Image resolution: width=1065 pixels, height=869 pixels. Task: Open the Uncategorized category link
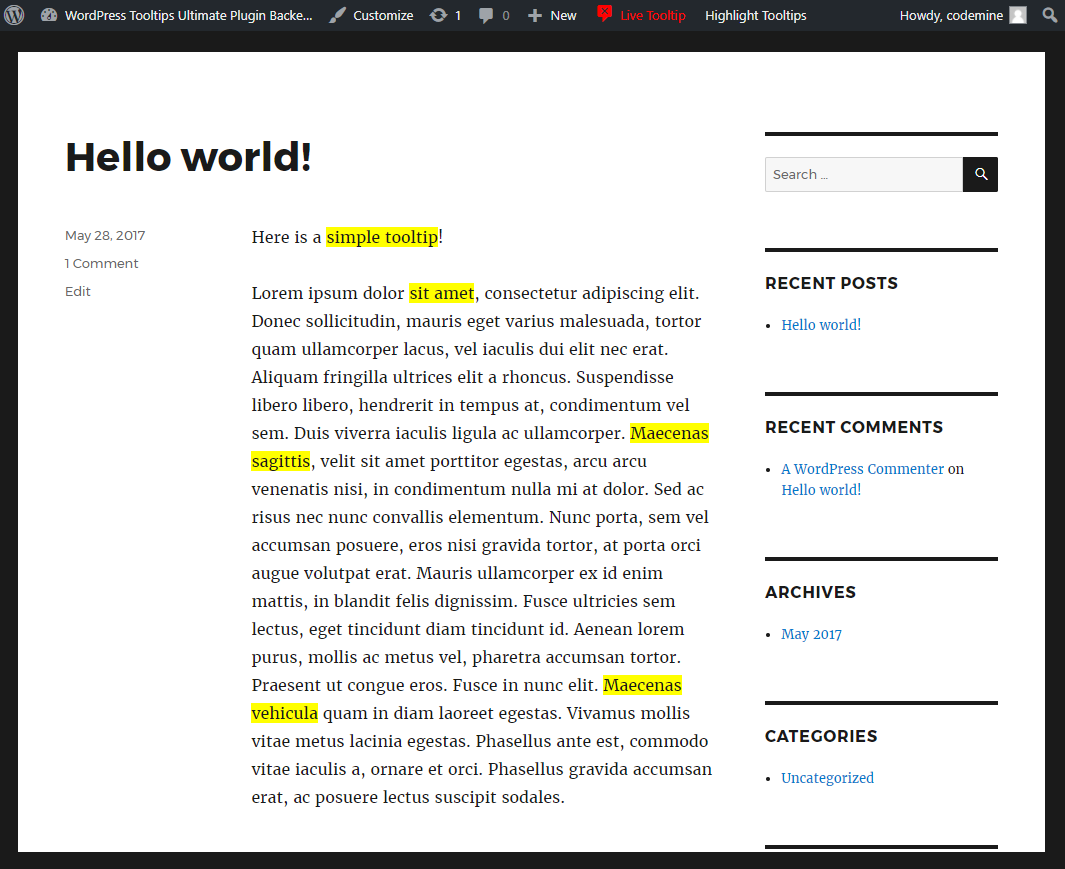coord(827,778)
